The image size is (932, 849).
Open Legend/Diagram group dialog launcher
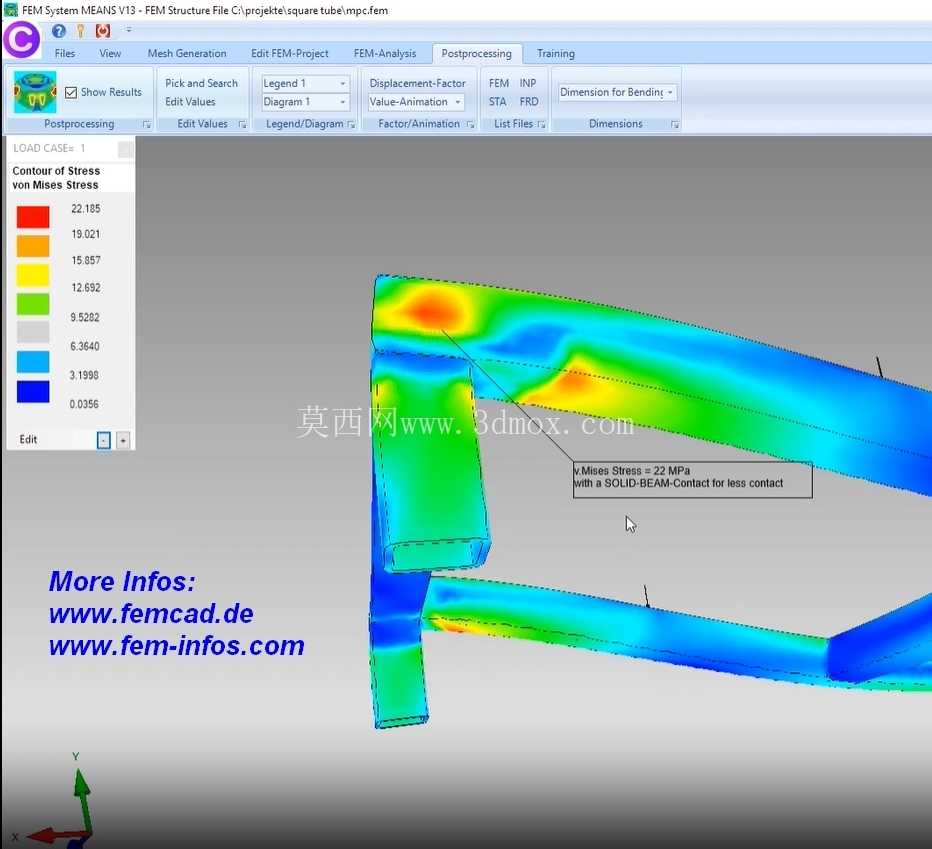(x=351, y=124)
